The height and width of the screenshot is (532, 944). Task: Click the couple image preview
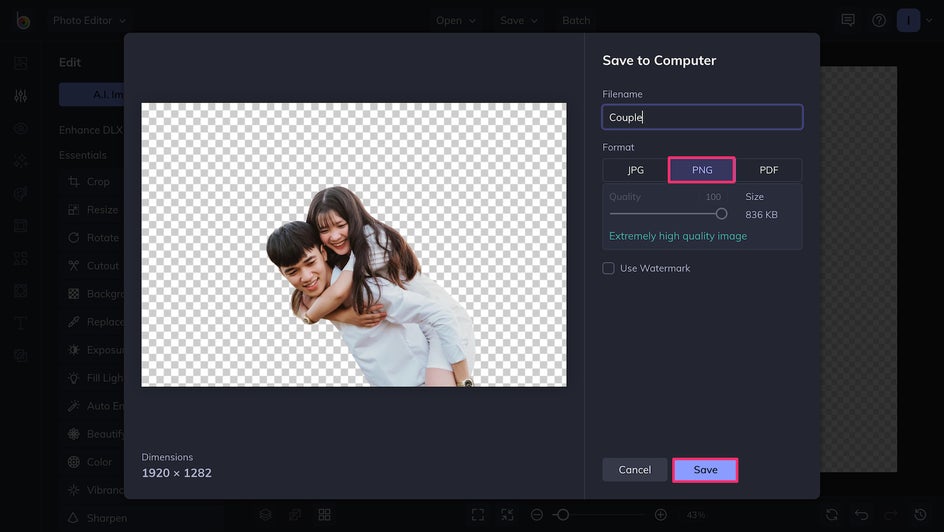coord(354,245)
